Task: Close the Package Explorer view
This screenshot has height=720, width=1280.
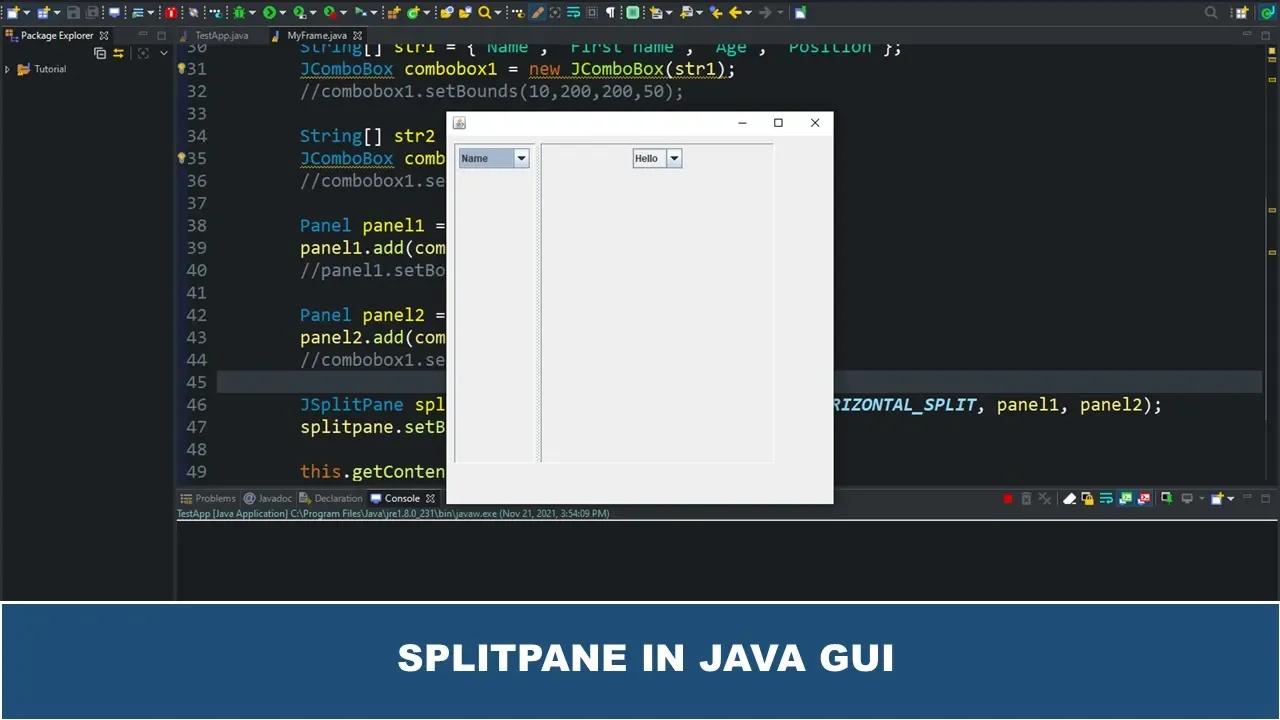Action: click(104, 35)
